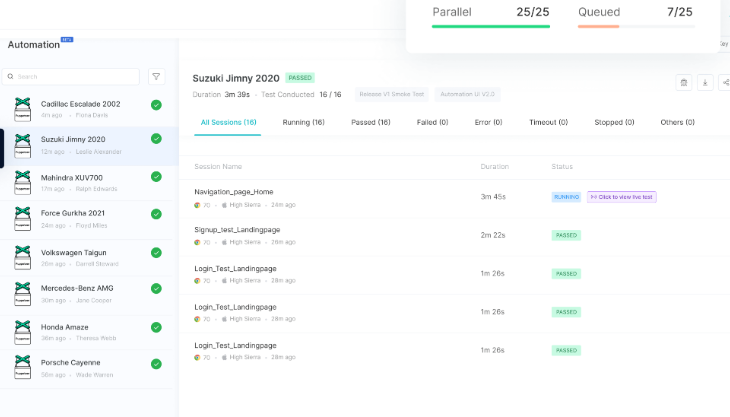The height and width of the screenshot is (417, 730).
Task: Click the Session Name column header
Action: coord(218,167)
